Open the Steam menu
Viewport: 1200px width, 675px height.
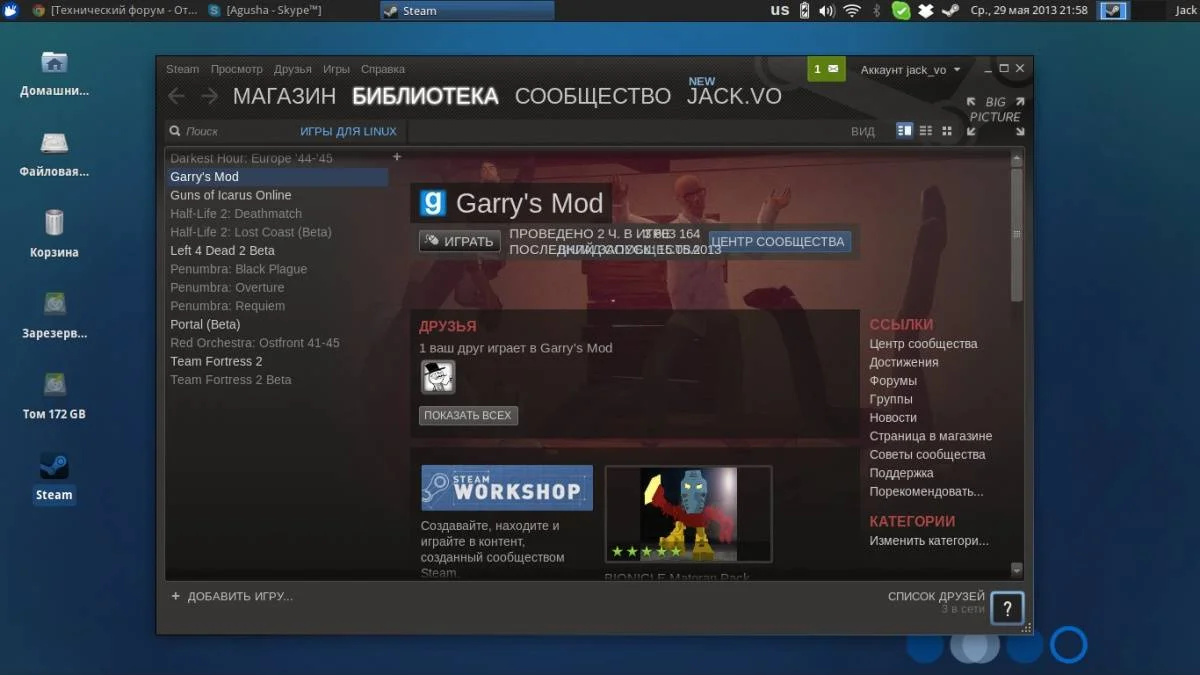point(182,69)
